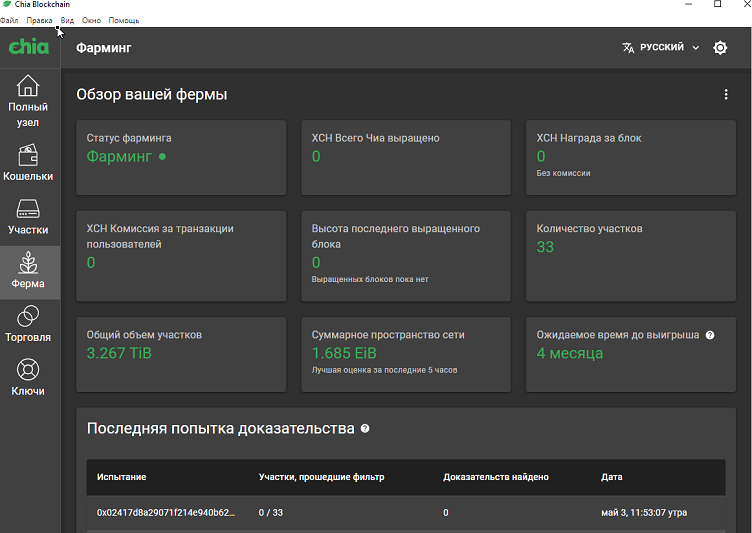752x533 pixels.
Task: Expand the РУССКИЙ language dropdown
Action: click(660, 47)
